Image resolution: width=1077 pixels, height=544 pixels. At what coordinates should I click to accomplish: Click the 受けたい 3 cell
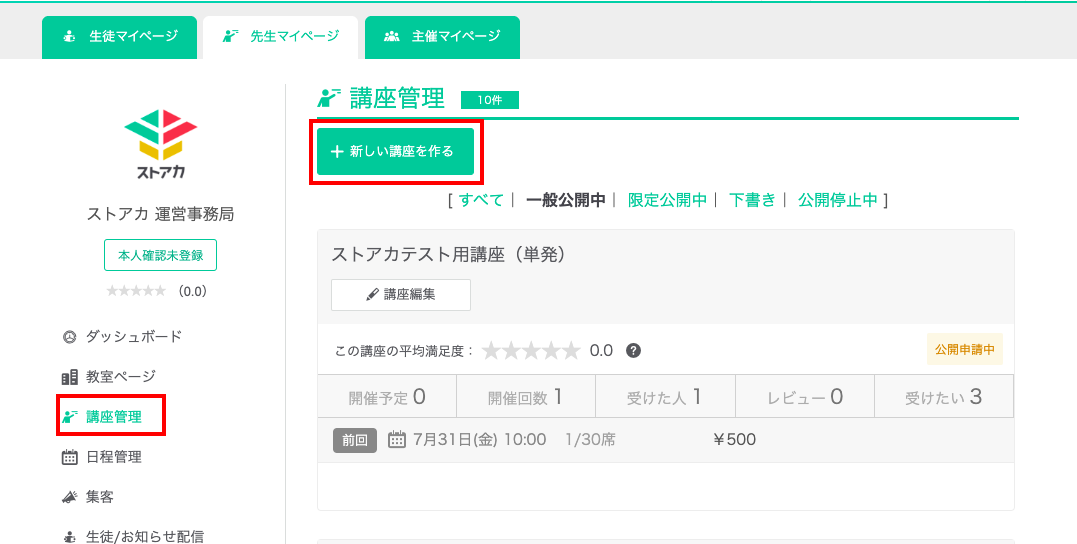[x=944, y=396]
